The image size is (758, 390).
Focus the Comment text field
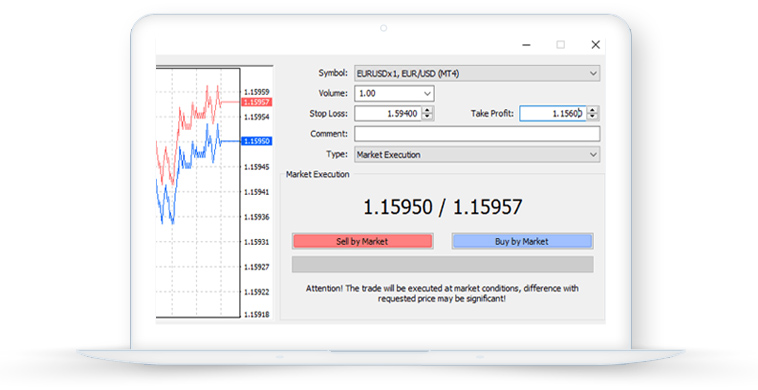pyautogui.click(x=477, y=134)
